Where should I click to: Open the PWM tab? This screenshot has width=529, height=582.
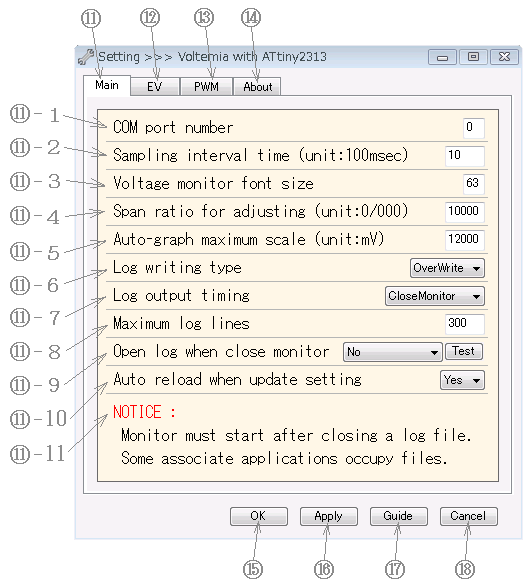pos(206,87)
